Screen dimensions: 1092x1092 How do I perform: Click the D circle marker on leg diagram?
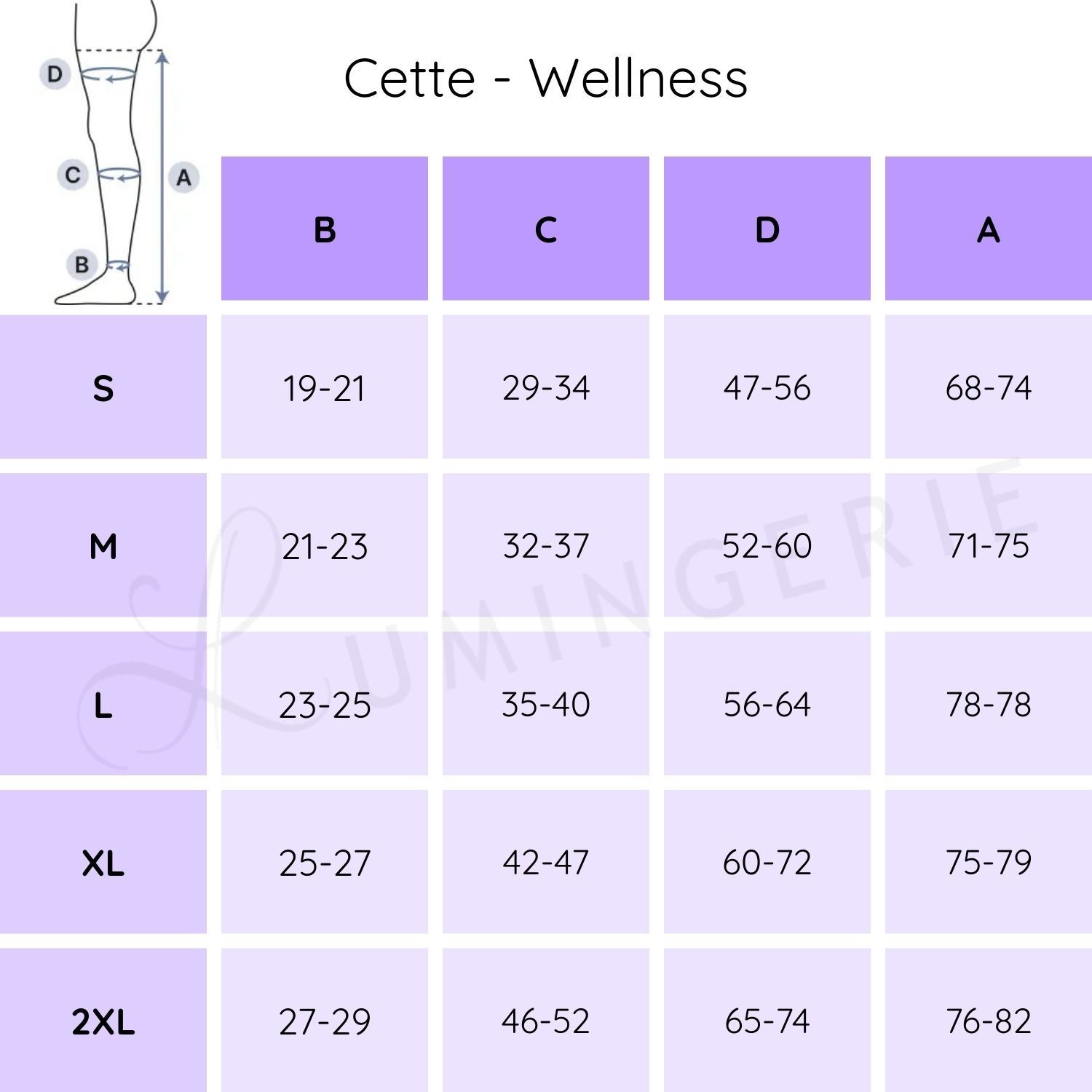[x=55, y=74]
